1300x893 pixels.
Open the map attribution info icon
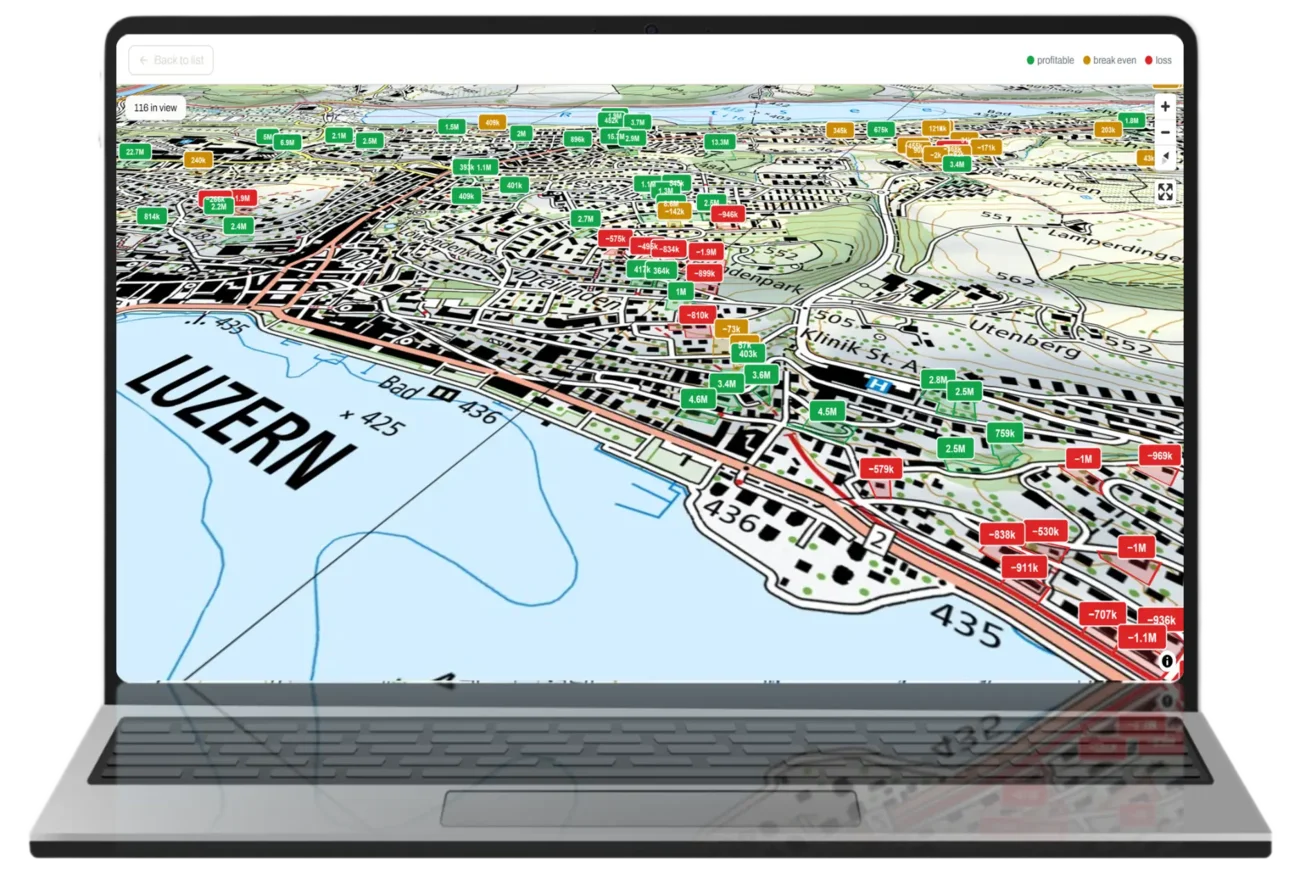pyautogui.click(x=1167, y=661)
